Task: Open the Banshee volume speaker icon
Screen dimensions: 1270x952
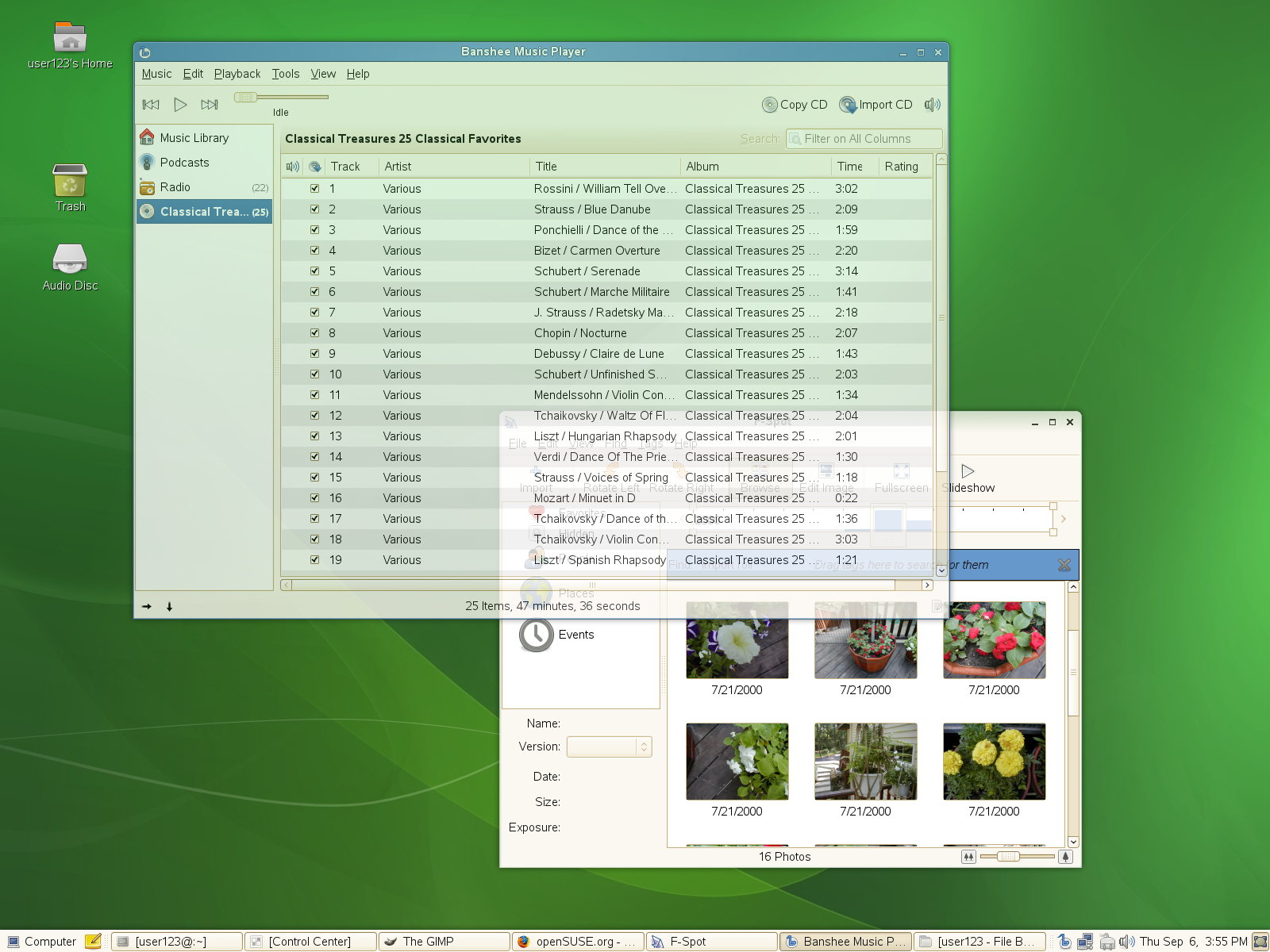Action: (932, 105)
